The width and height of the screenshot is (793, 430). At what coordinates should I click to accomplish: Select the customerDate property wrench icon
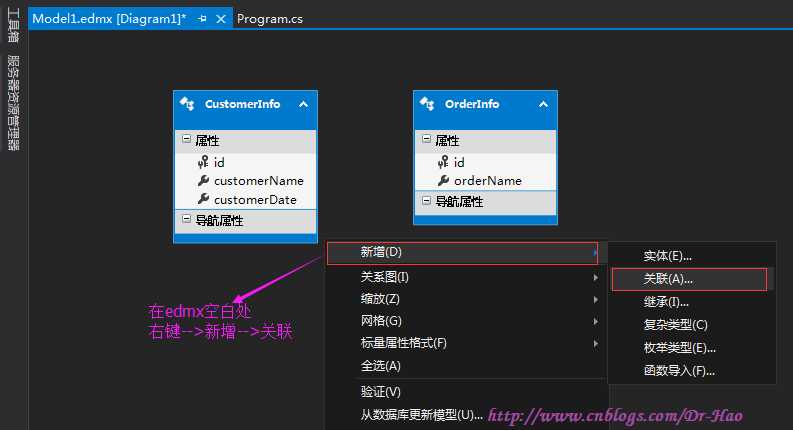pos(203,199)
